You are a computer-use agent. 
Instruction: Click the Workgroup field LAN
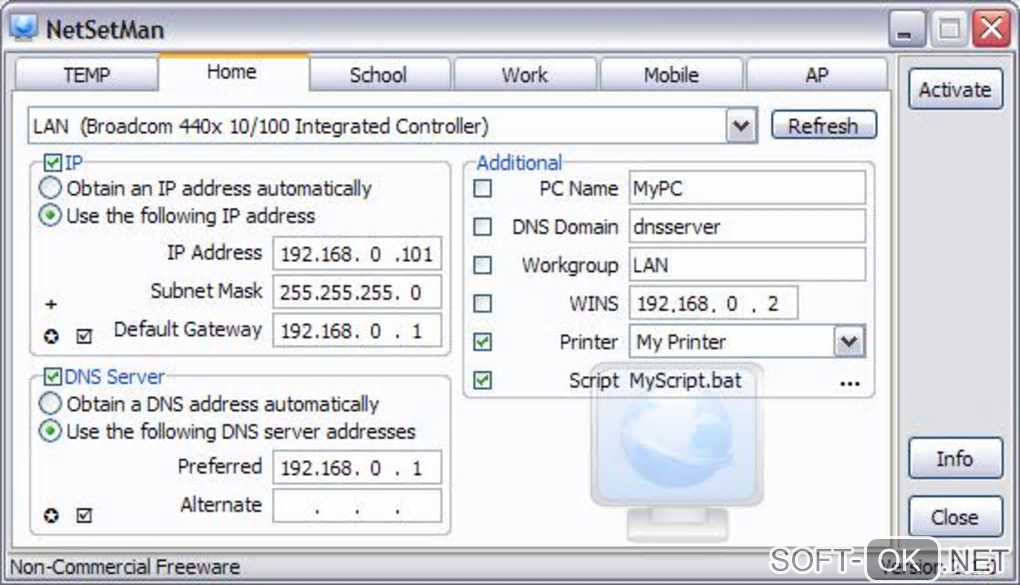tap(747, 264)
